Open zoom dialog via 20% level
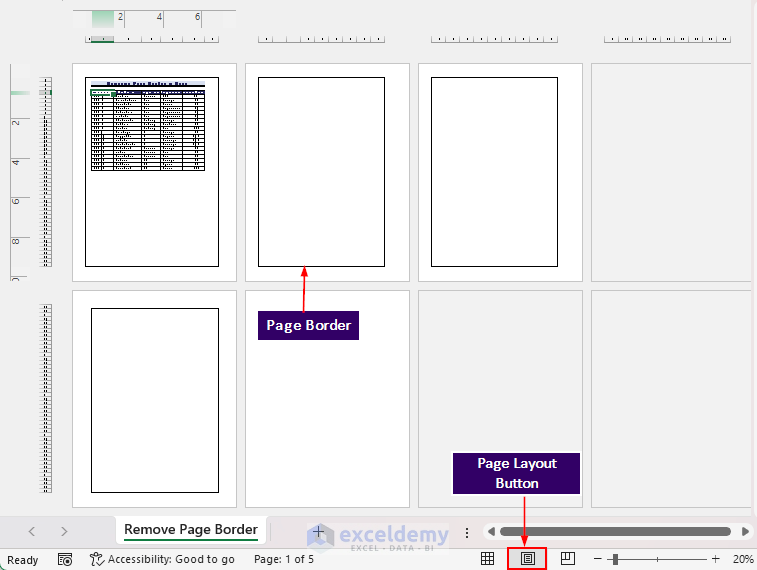The image size is (757, 570). [x=743, y=559]
